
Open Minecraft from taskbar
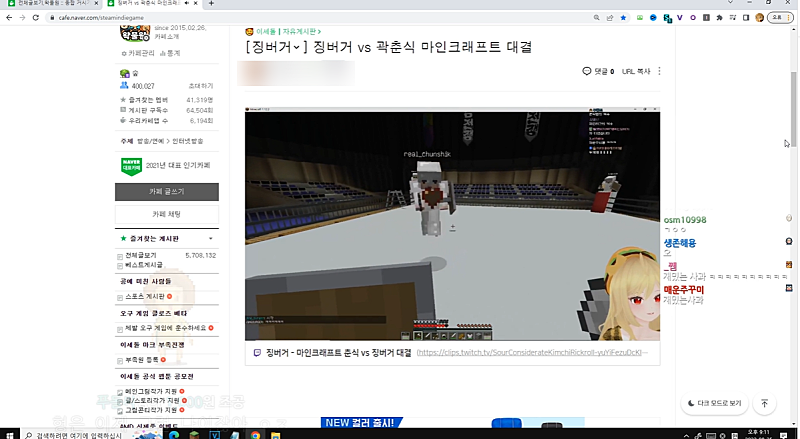pyautogui.click(x=194, y=435)
